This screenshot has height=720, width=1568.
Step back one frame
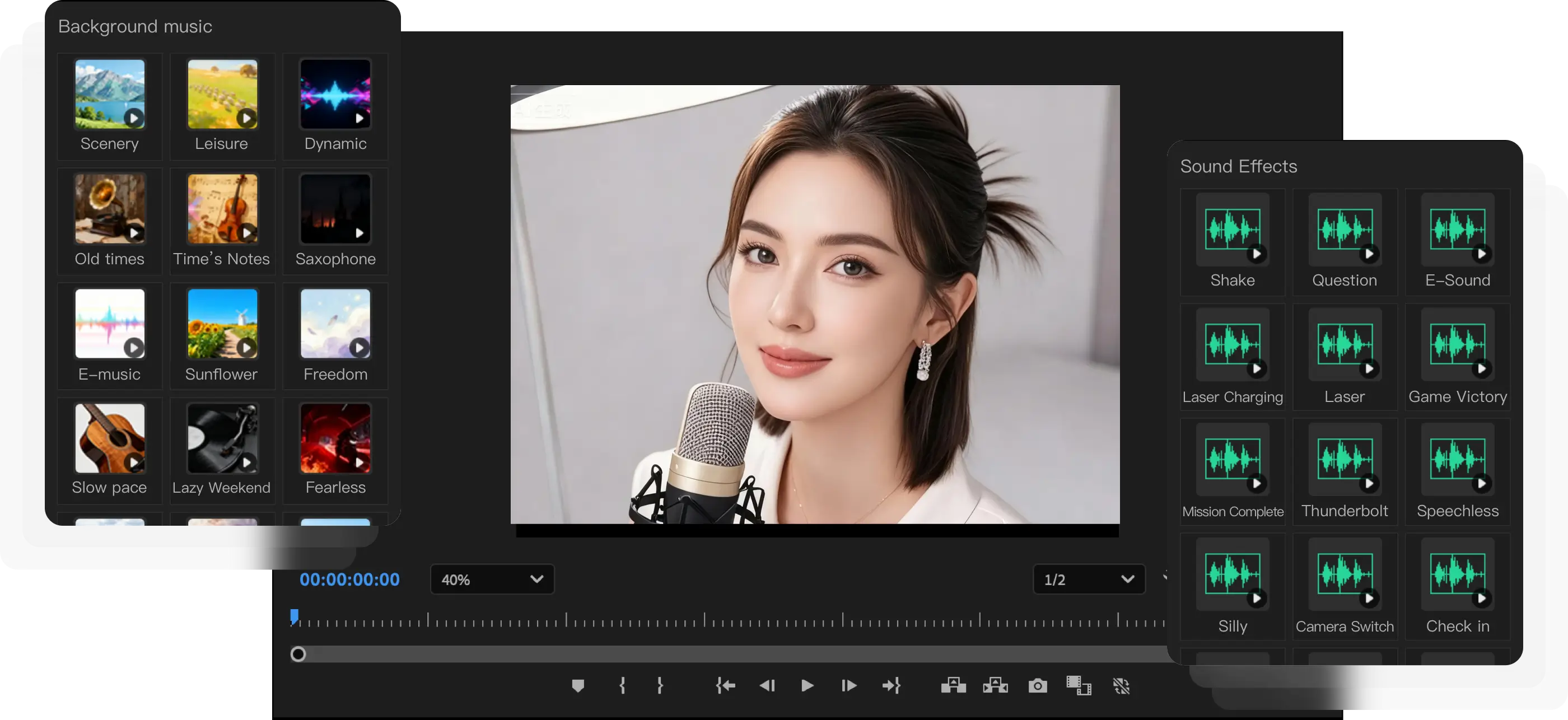coord(767,686)
